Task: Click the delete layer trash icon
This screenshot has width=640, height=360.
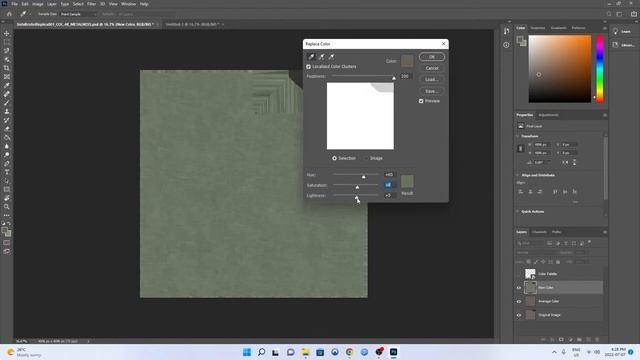Action: [597, 340]
